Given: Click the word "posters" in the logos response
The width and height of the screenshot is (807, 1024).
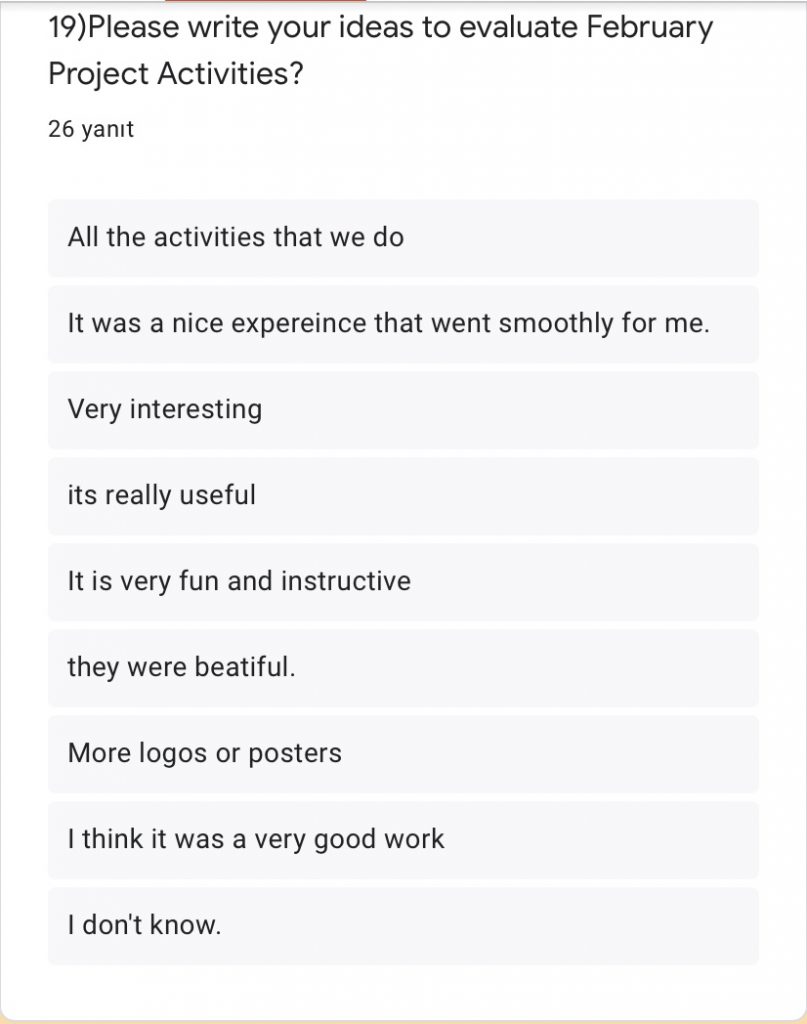Looking at the screenshot, I should coord(295,753).
